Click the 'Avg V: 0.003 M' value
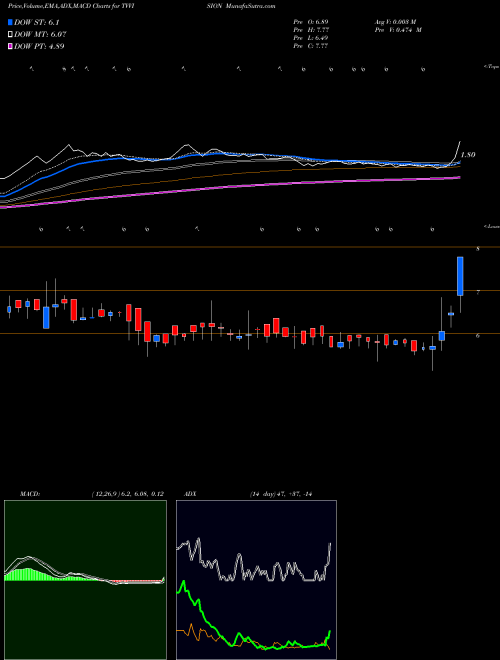This screenshot has height=660, width=500. [x=395, y=21]
